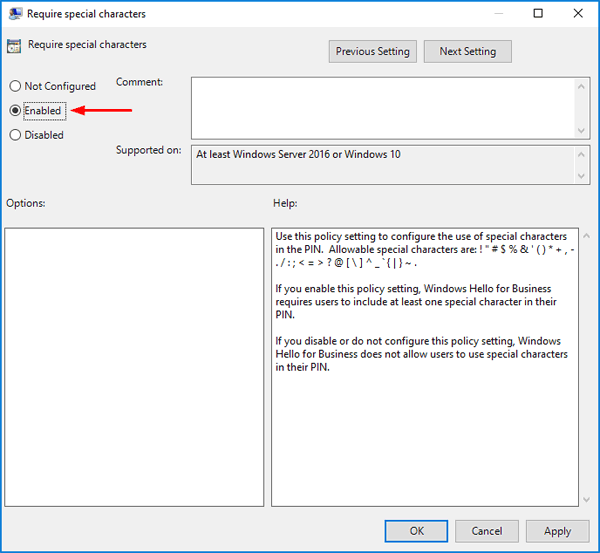Click inside the Comment text field
Image resolution: width=600 pixels, height=553 pixels.
pos(380,108)
